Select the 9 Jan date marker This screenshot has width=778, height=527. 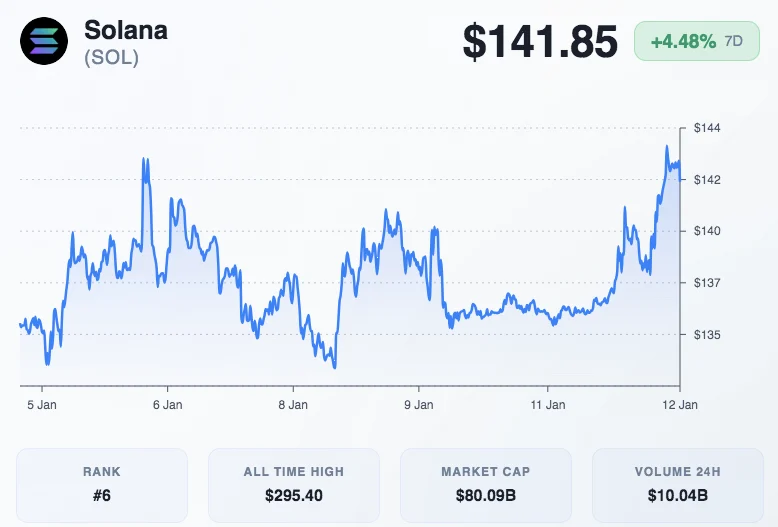coord(418,405)
